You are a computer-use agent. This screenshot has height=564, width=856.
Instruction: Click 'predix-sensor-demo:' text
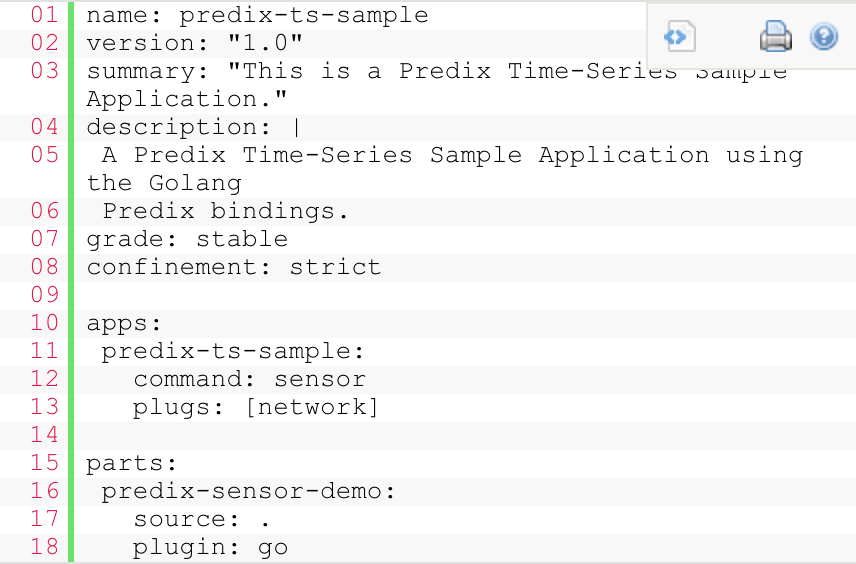[x=248, y=491]
